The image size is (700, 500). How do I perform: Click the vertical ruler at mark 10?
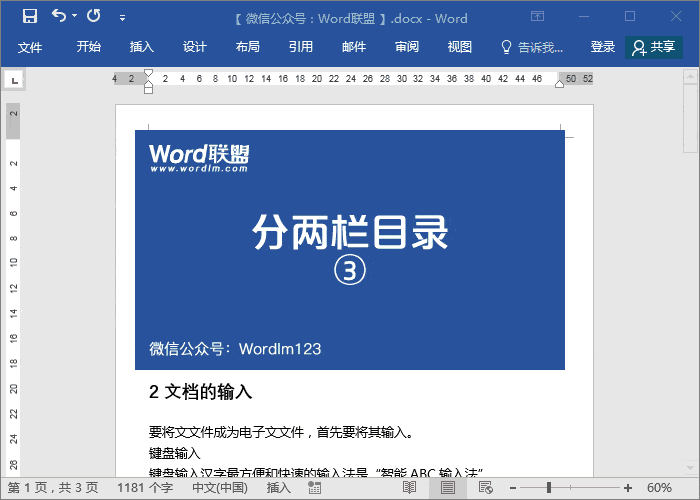coord(14,262)
